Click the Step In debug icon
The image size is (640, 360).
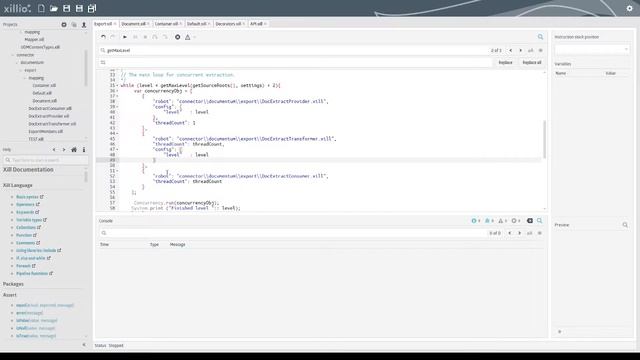(165, 37)
